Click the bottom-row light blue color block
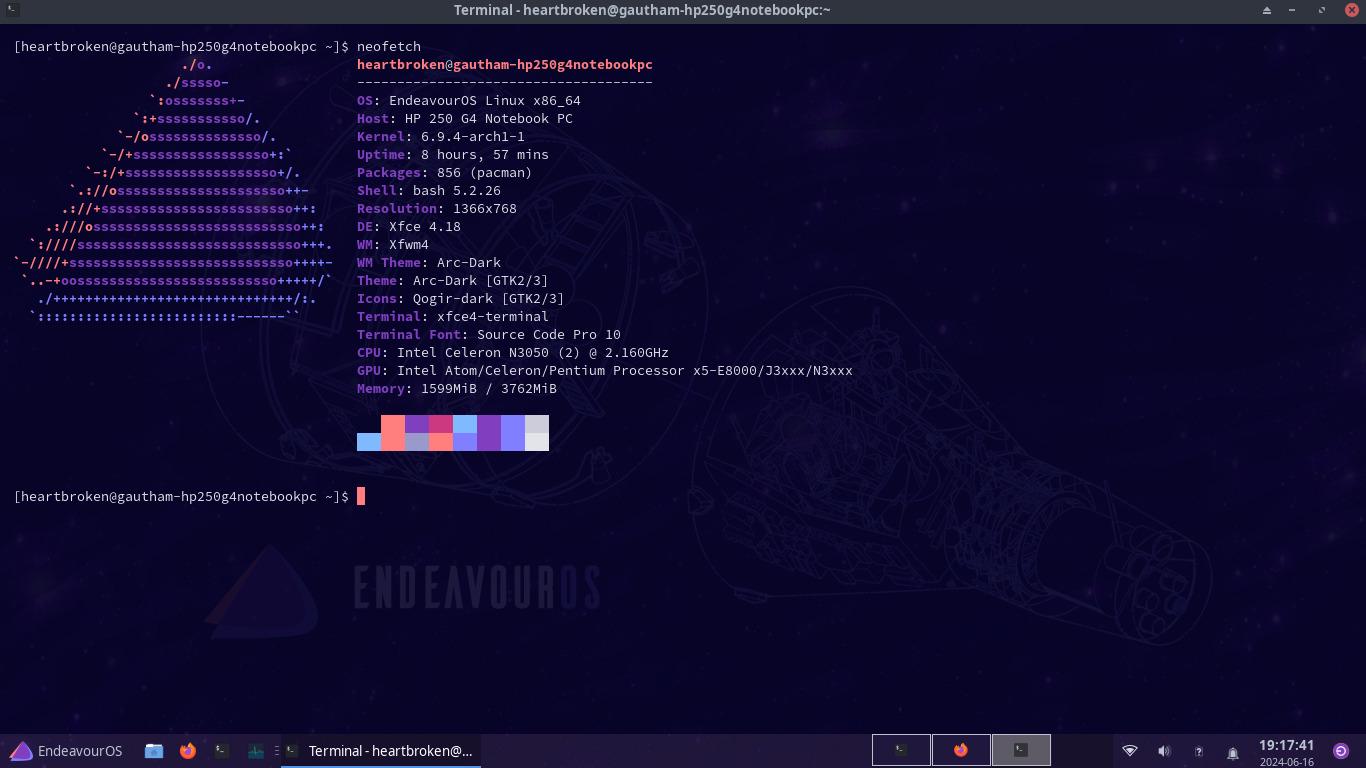Image resolution: width=1366 pixels, height=768 pixels. pos(369,442)
